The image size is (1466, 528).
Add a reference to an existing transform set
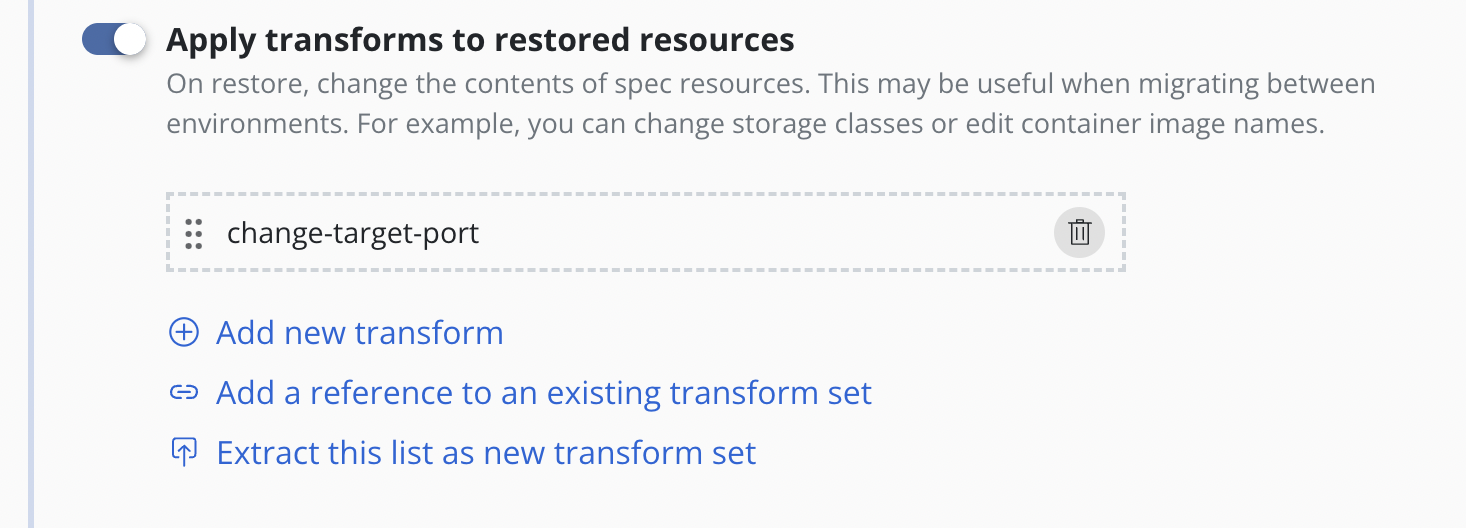coord(544,393)
